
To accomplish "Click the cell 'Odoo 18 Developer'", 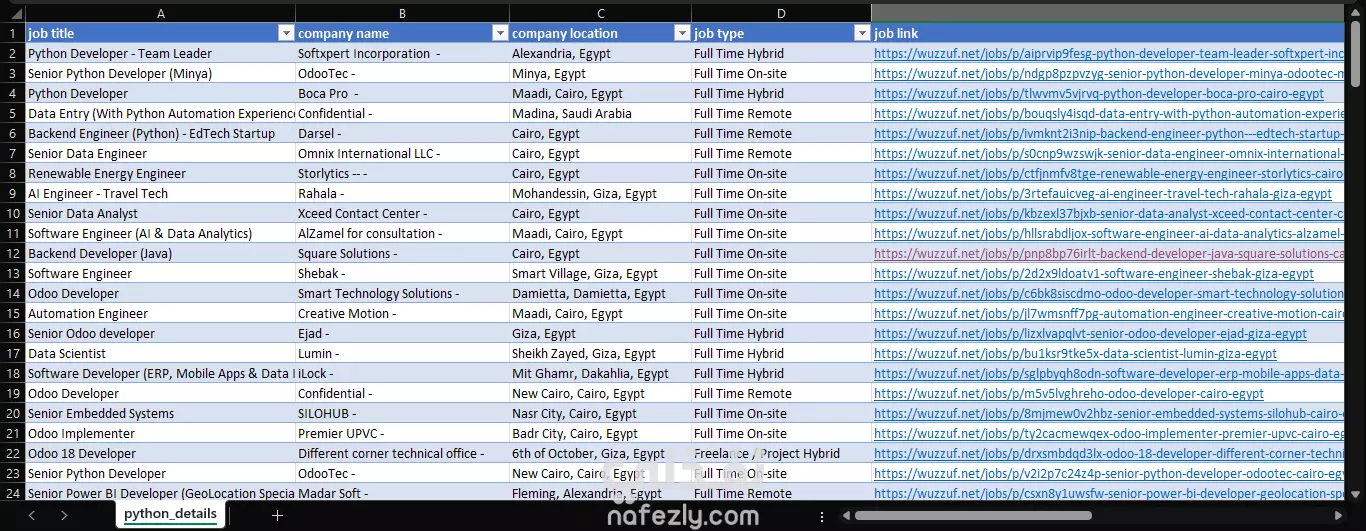I will (160, 453).
